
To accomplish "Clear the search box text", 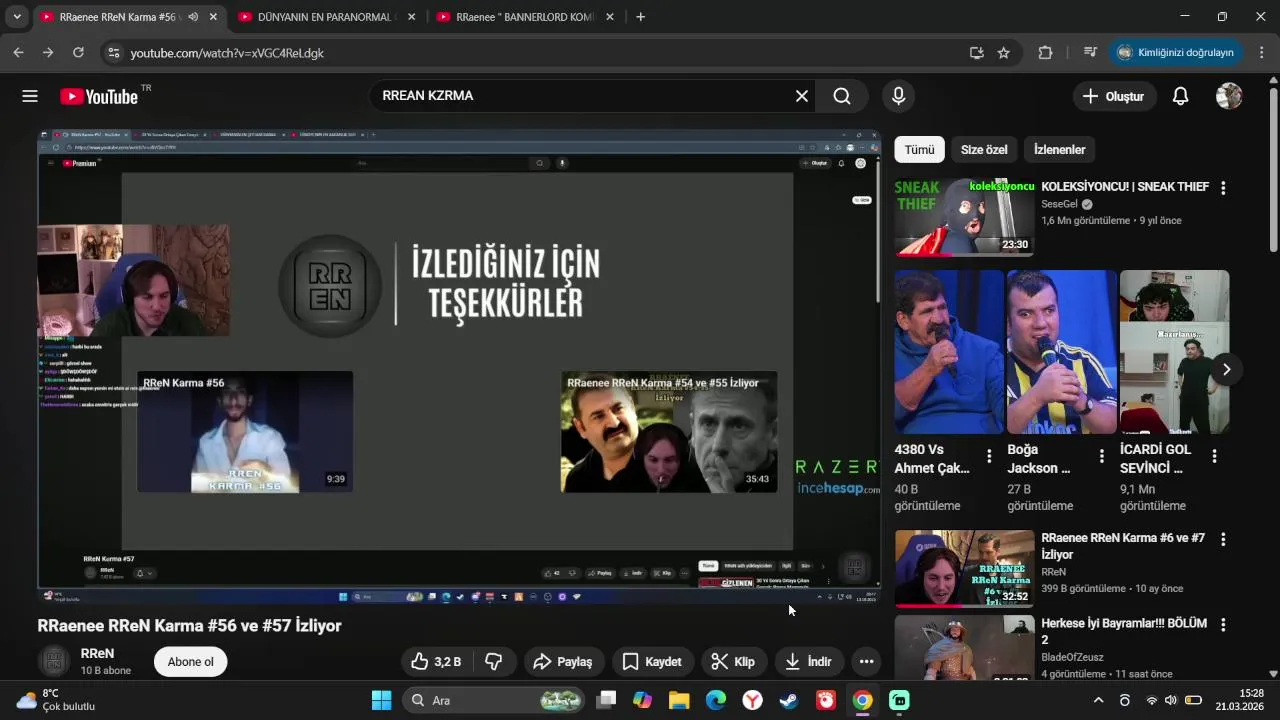I will pos(801,96).
